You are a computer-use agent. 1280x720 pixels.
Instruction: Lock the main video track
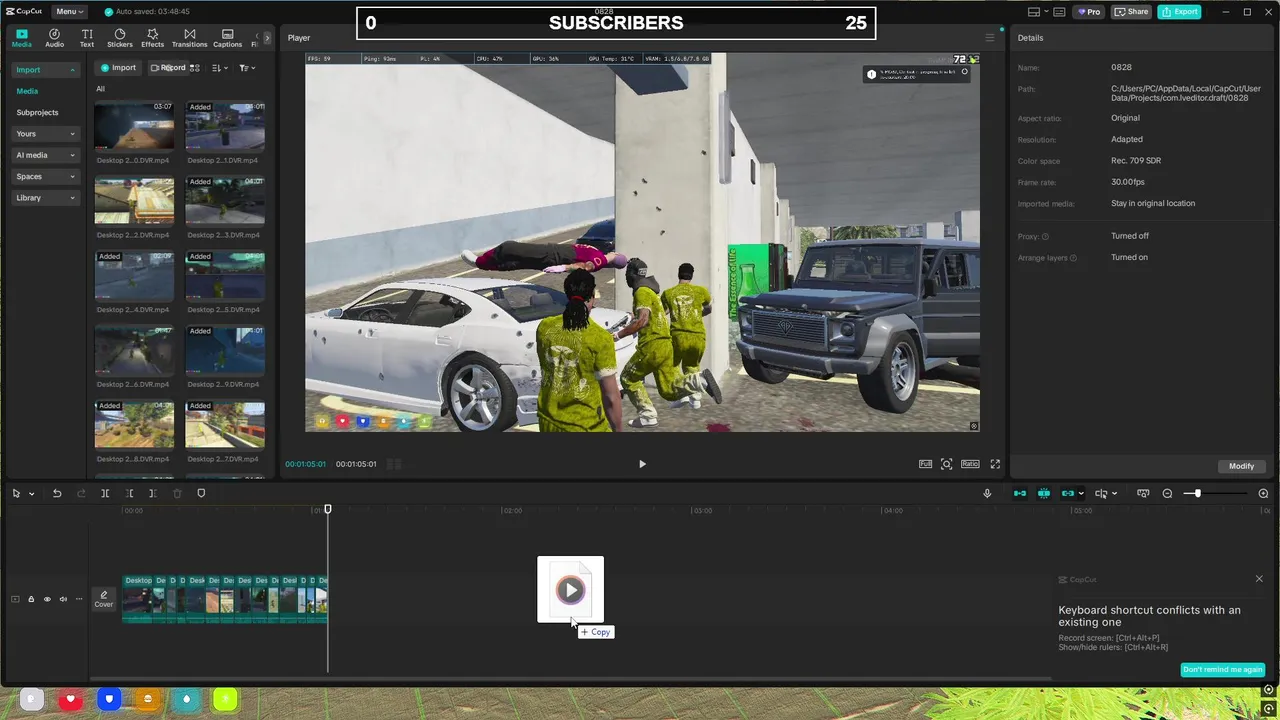click(31, 599)
